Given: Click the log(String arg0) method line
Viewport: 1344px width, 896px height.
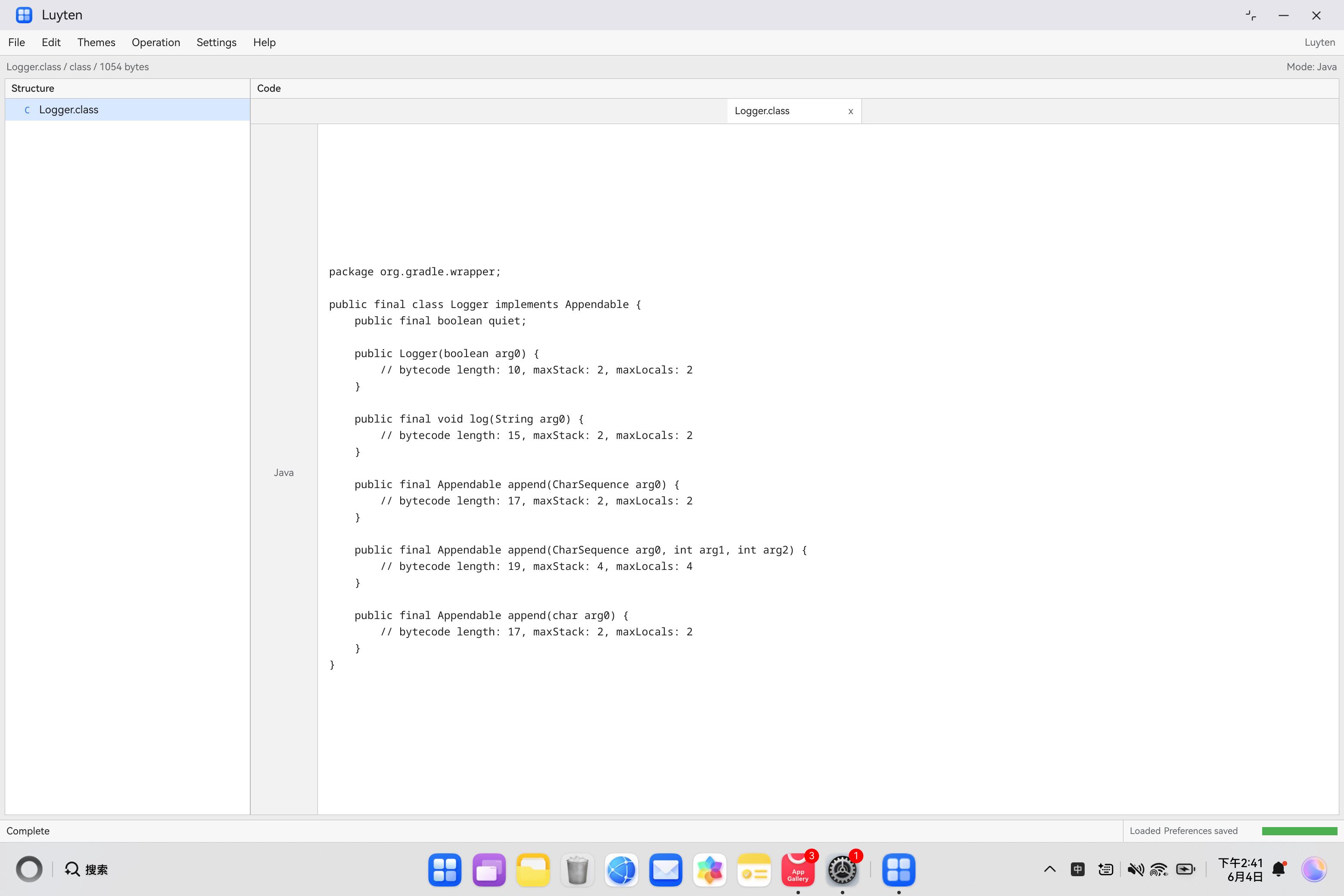Looking at the screenshot, I should (x=469, y=419).
